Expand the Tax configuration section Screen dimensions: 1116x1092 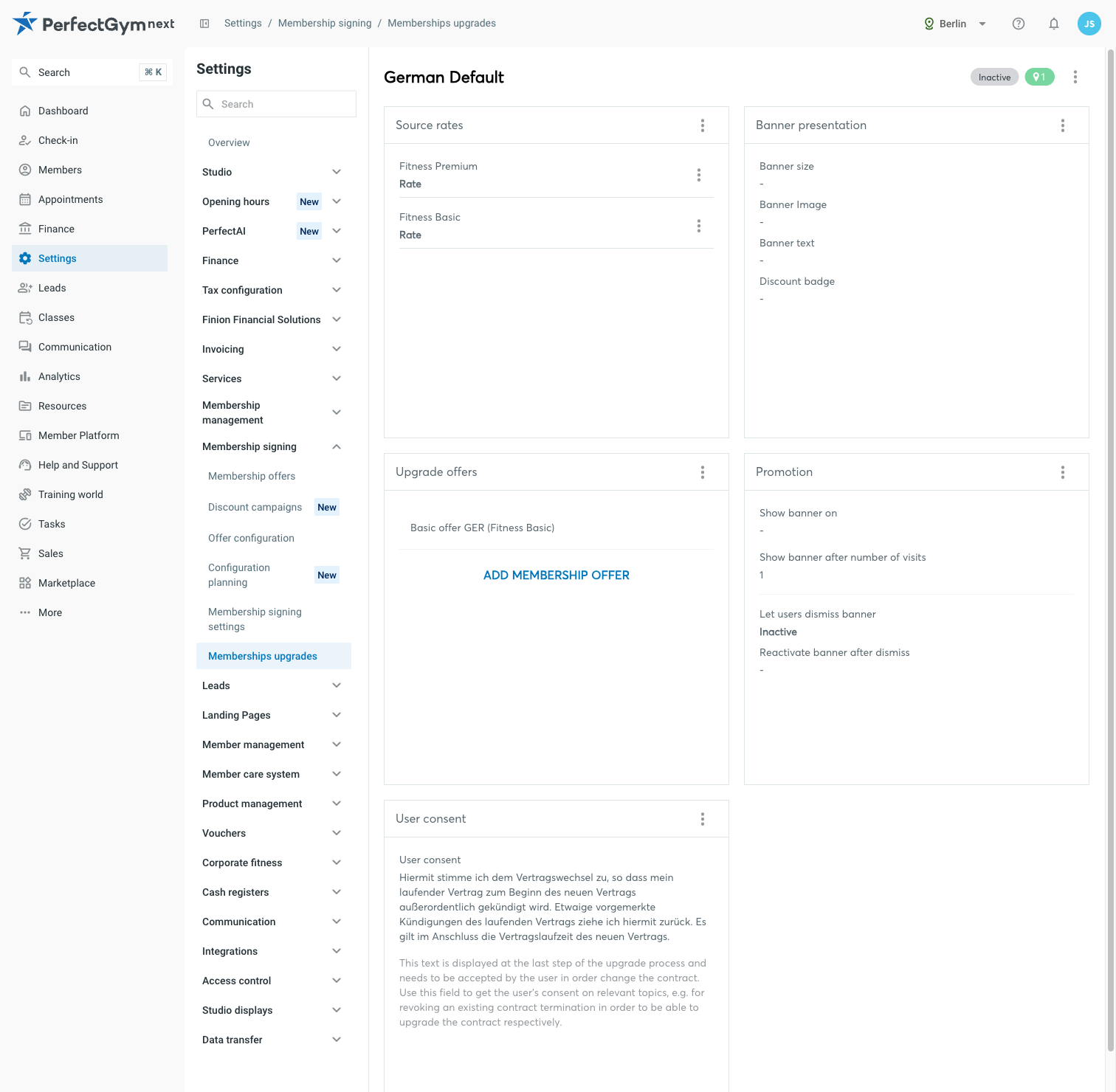click(x=274, y=290)
